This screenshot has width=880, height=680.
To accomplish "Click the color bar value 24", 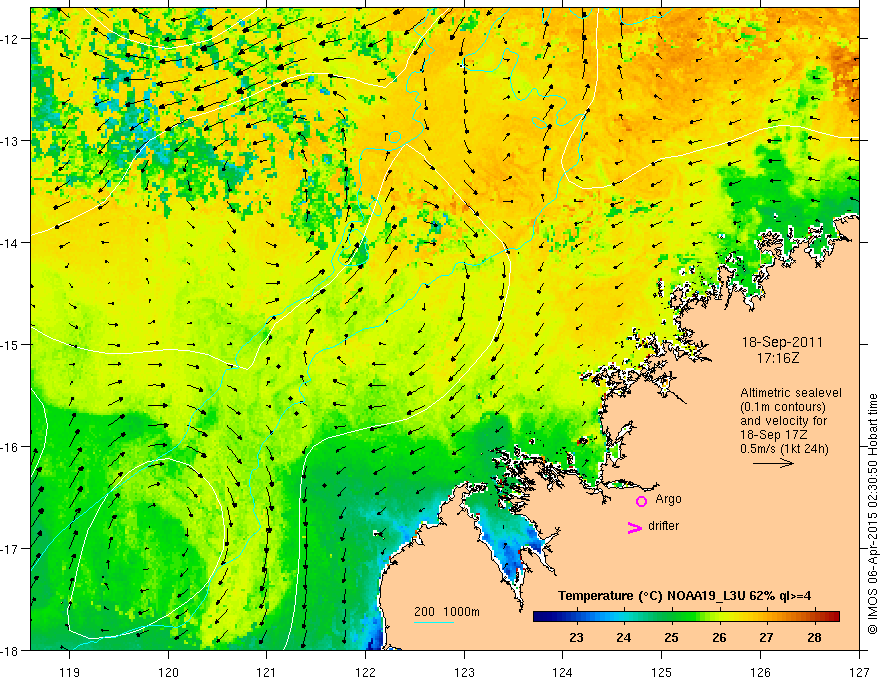I will 624,637.
